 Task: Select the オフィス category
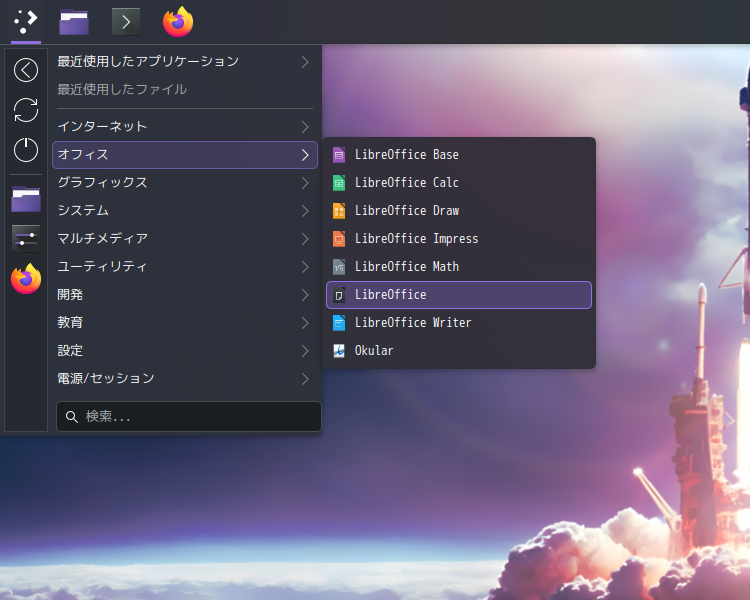tap(185, 155)
